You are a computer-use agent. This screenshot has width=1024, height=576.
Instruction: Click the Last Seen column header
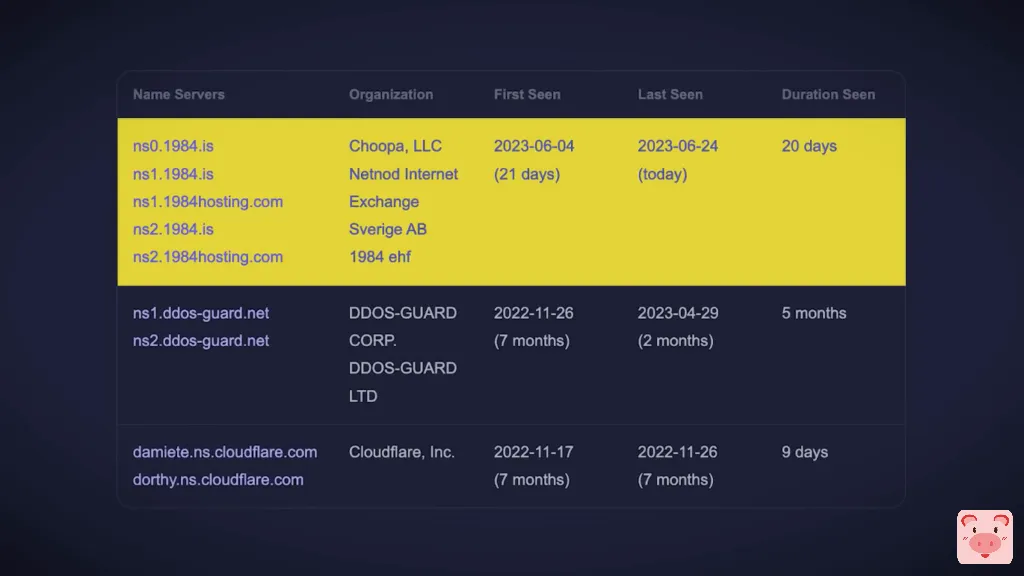click(670, 94)
